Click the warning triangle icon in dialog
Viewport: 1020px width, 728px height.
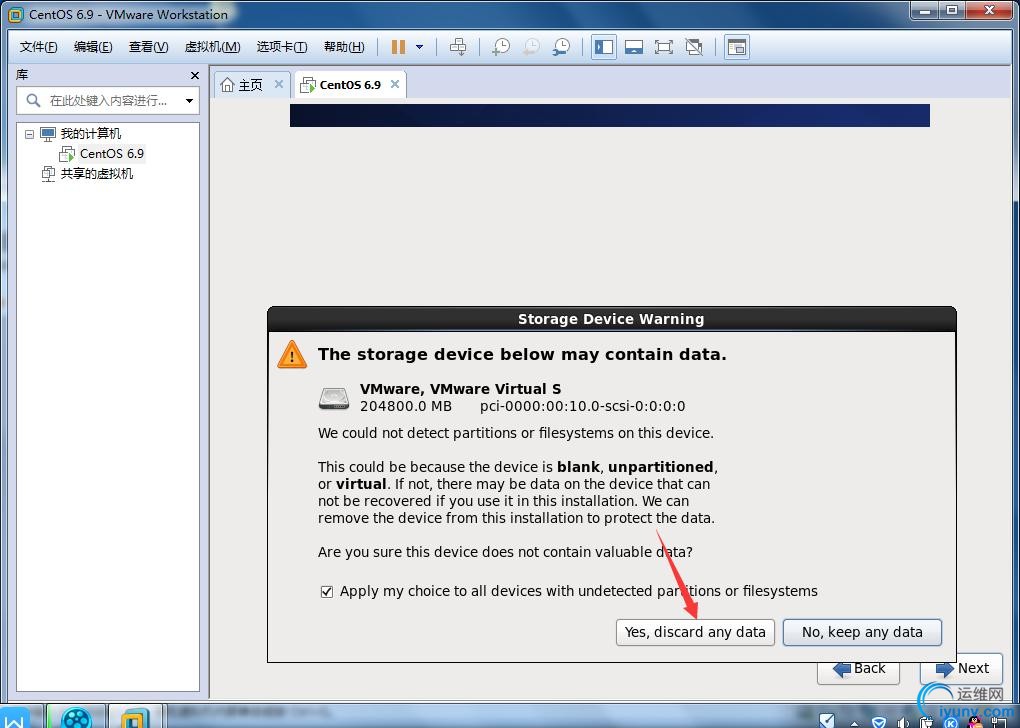291,355
